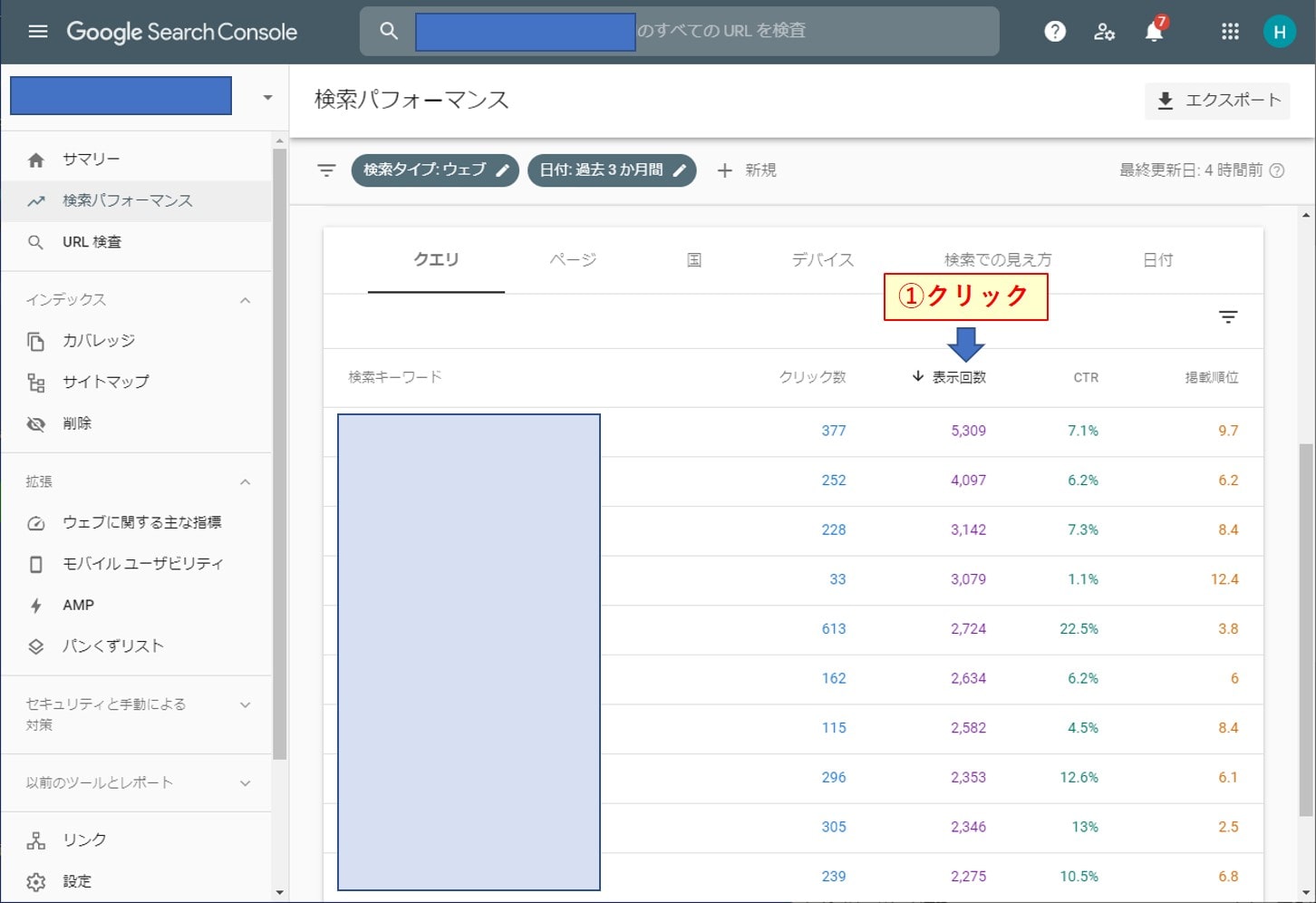Click the clicks value 613
This screenshot has width=1316, height=903.
(834, 629)
